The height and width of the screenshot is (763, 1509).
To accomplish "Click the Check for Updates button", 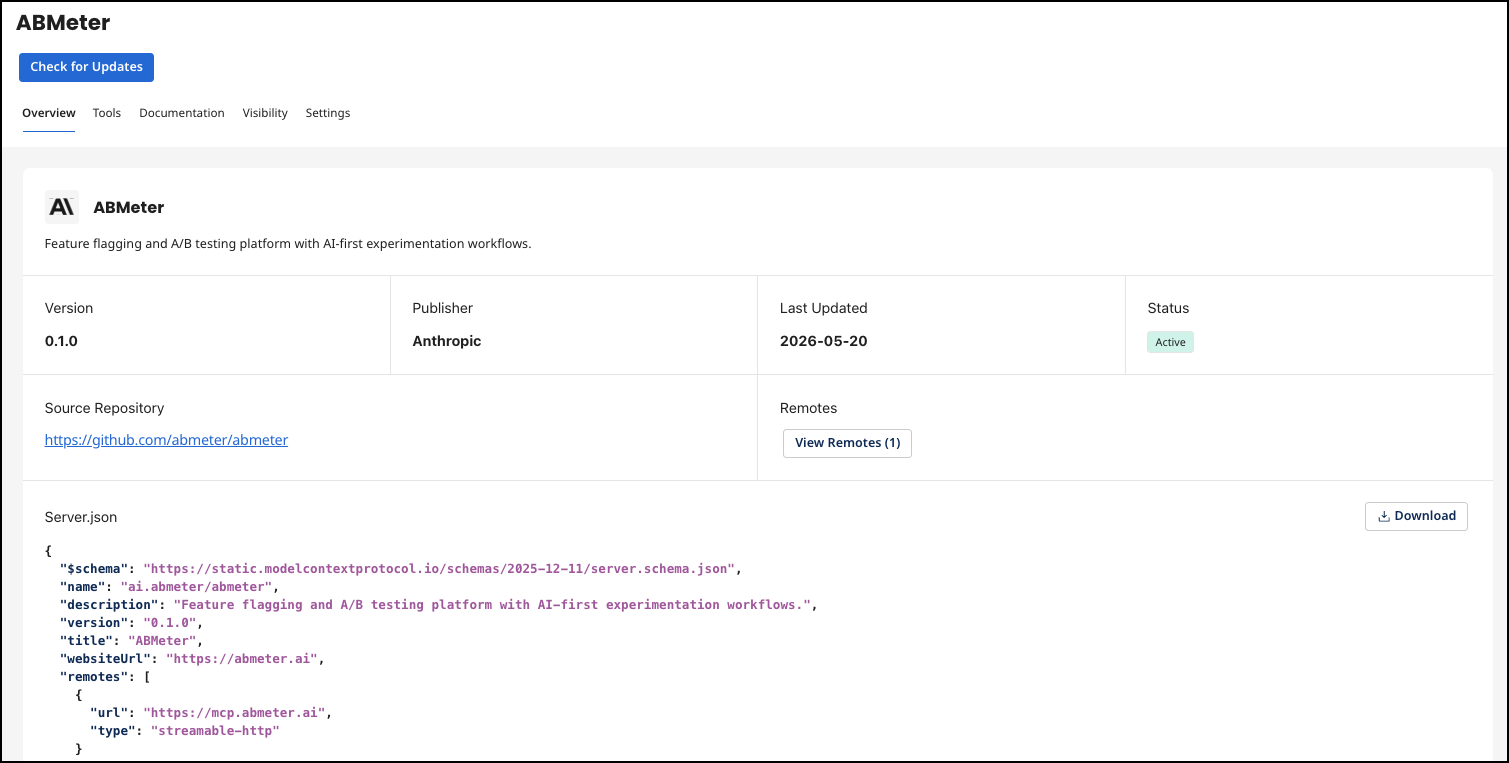I will coord(86,67).
